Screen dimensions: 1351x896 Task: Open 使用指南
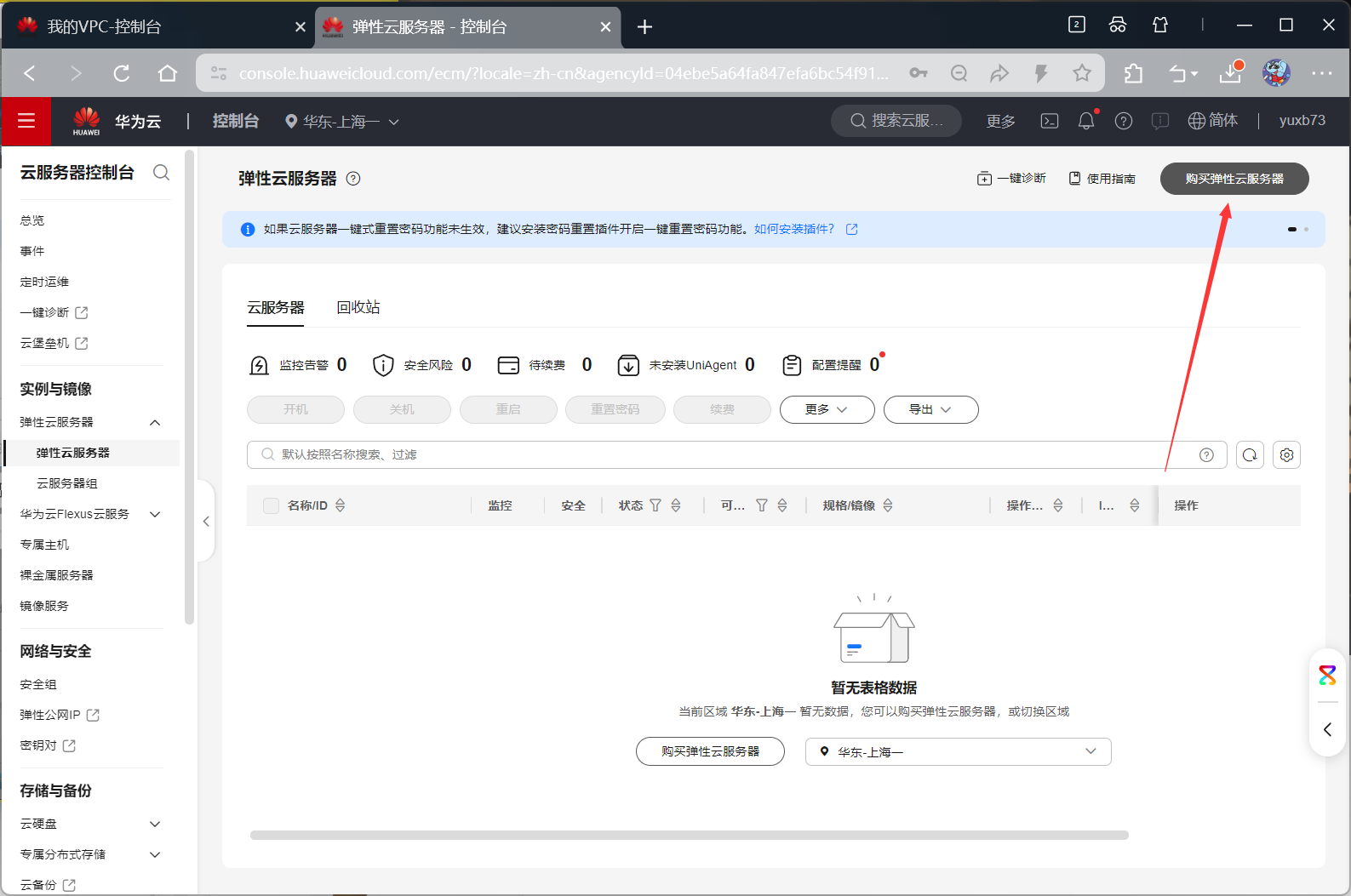1102,179
